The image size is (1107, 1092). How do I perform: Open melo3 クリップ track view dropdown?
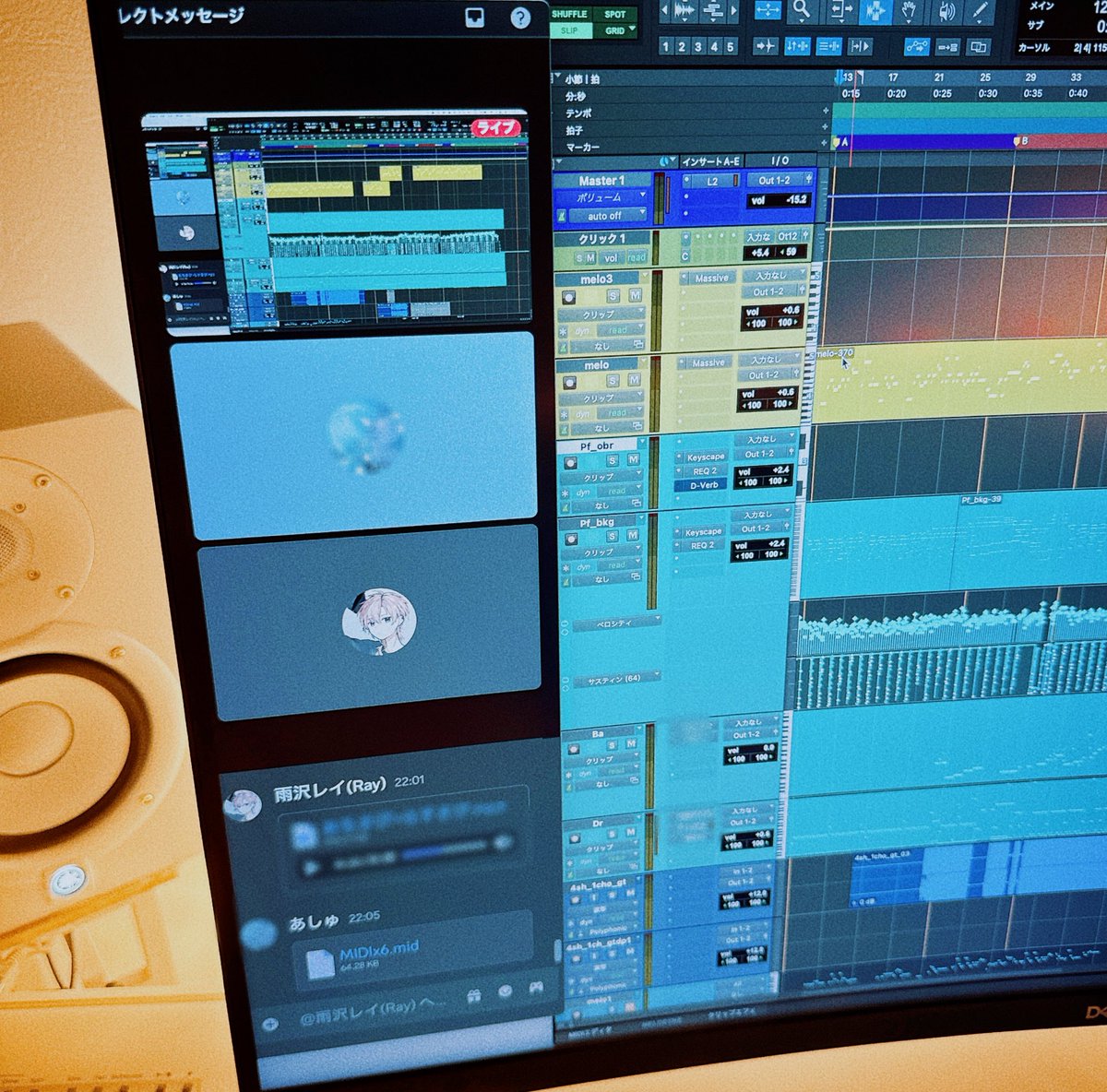600,315
